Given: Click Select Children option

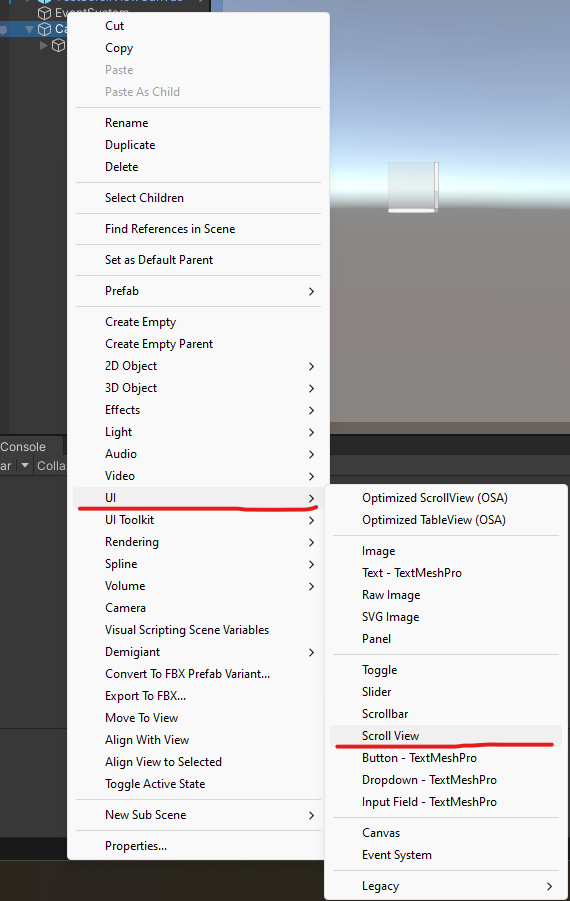Looking at the screenshot, I should [198, 198].
